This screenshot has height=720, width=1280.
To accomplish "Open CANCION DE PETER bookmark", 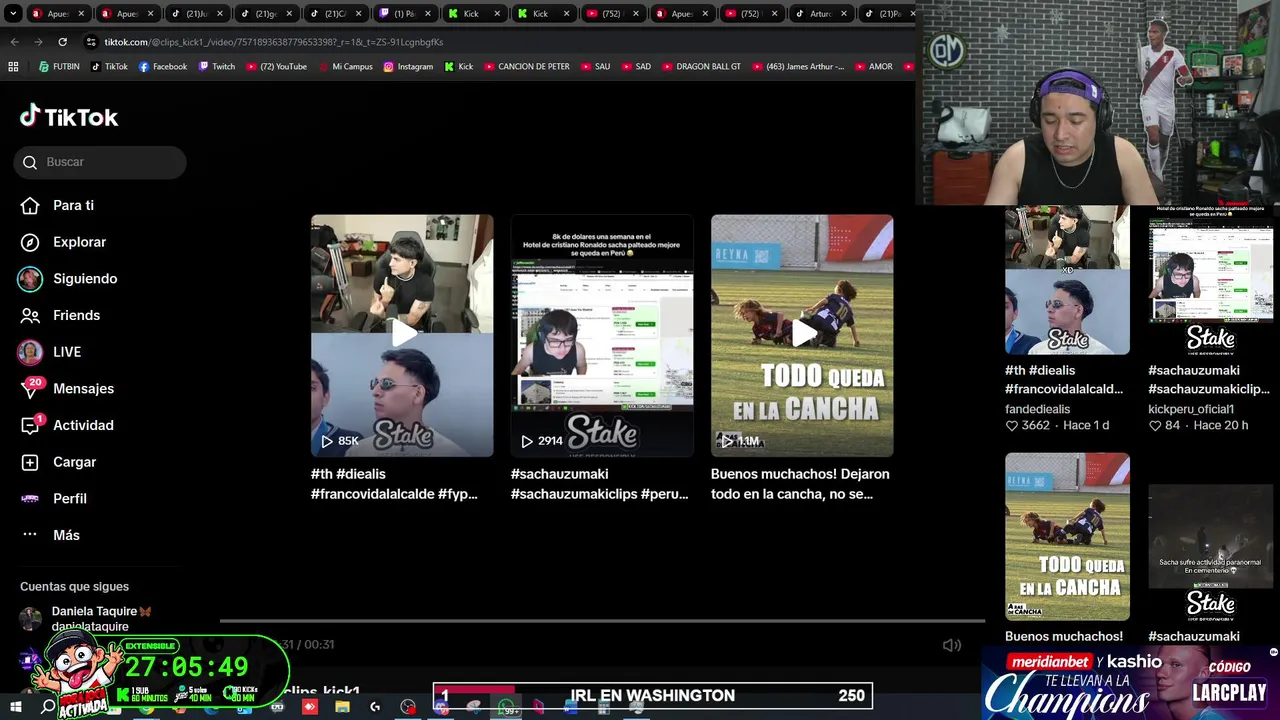I will click(526, 67).
